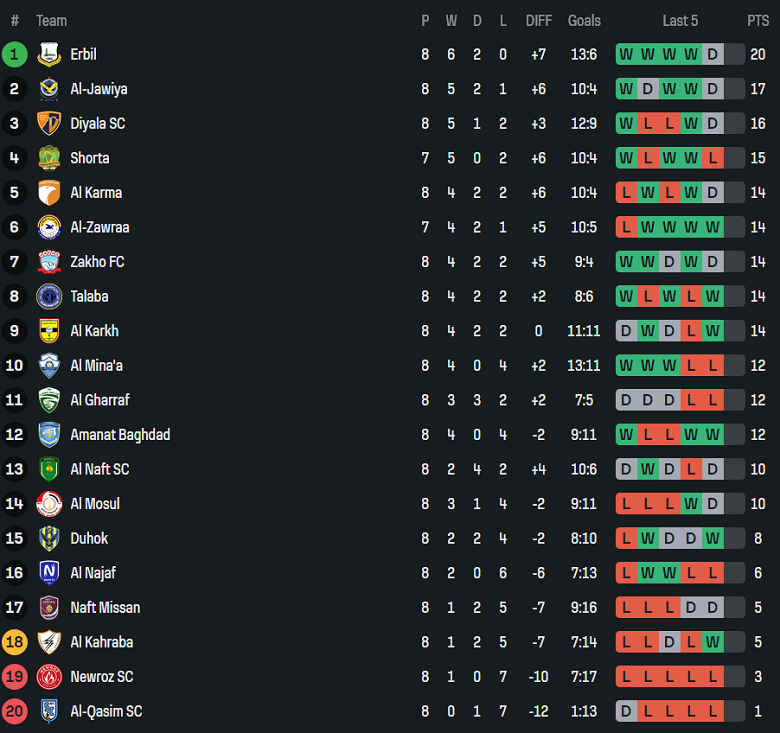The height and width of the screenshot is (733, 780).
Task: Click the Duhok team crest
Action: click(x=49, y=538)
